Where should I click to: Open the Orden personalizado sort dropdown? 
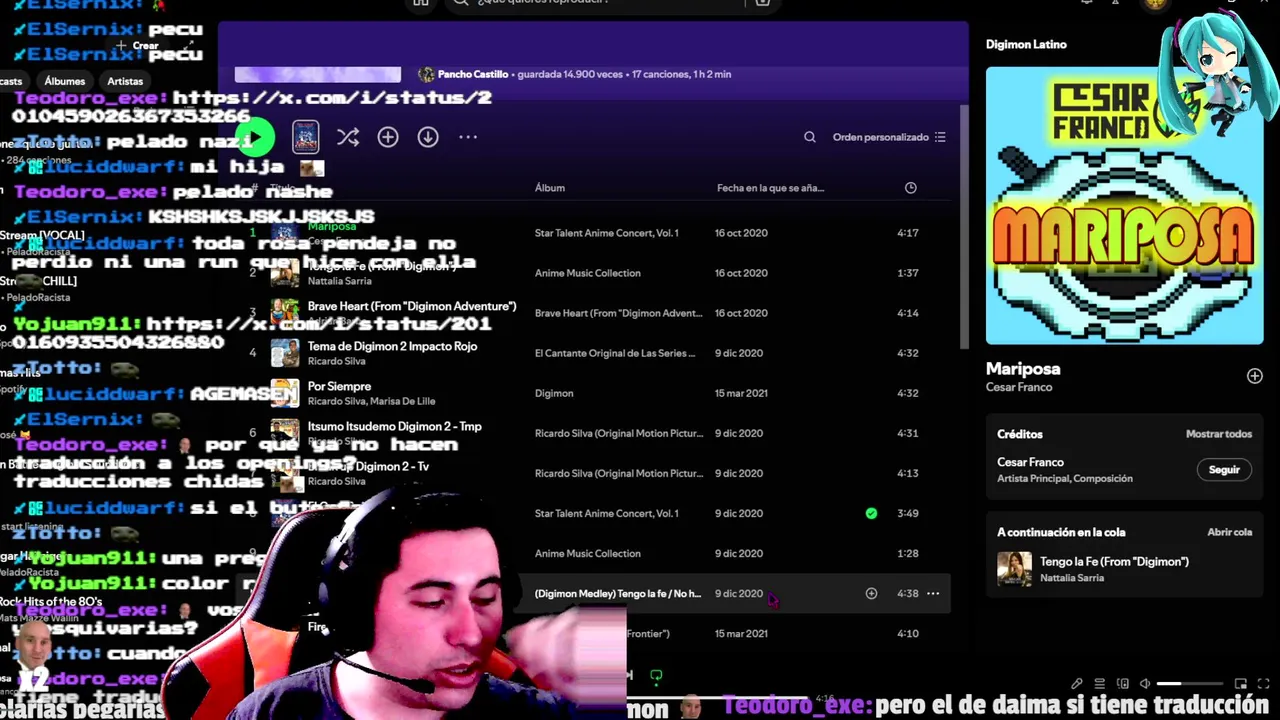coord(889,137)
